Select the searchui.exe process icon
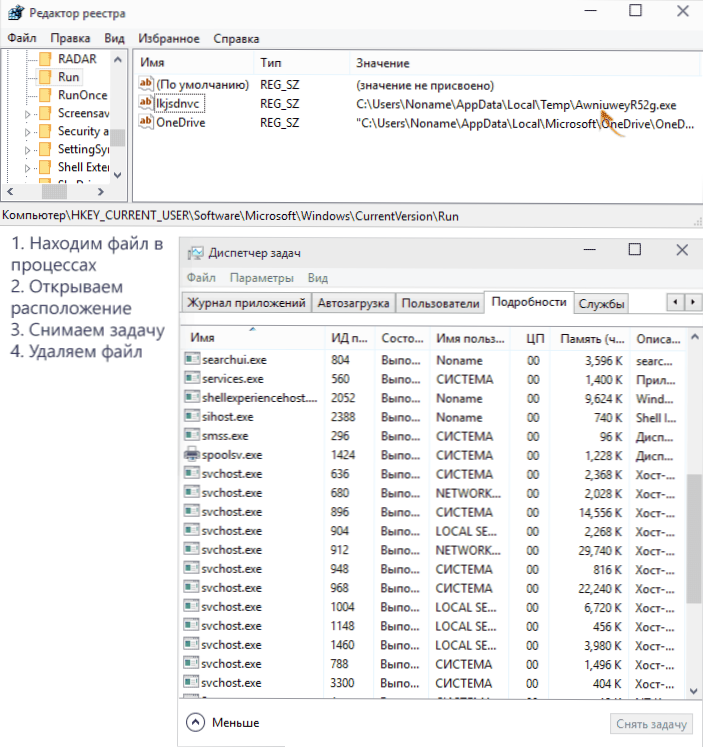 coord(192,359)
